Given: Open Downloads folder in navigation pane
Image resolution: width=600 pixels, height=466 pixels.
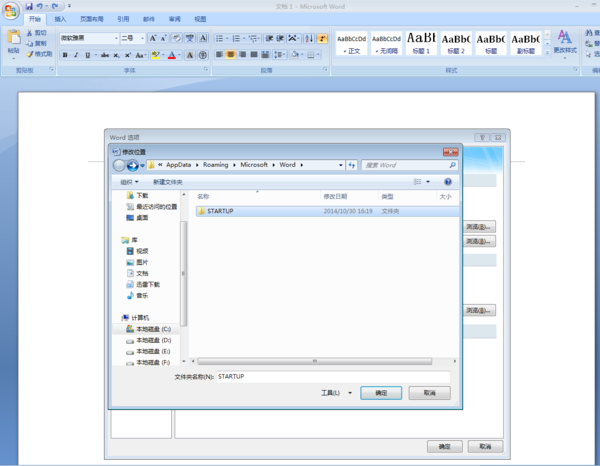Looking at the screenshot, I should [137, 196].
